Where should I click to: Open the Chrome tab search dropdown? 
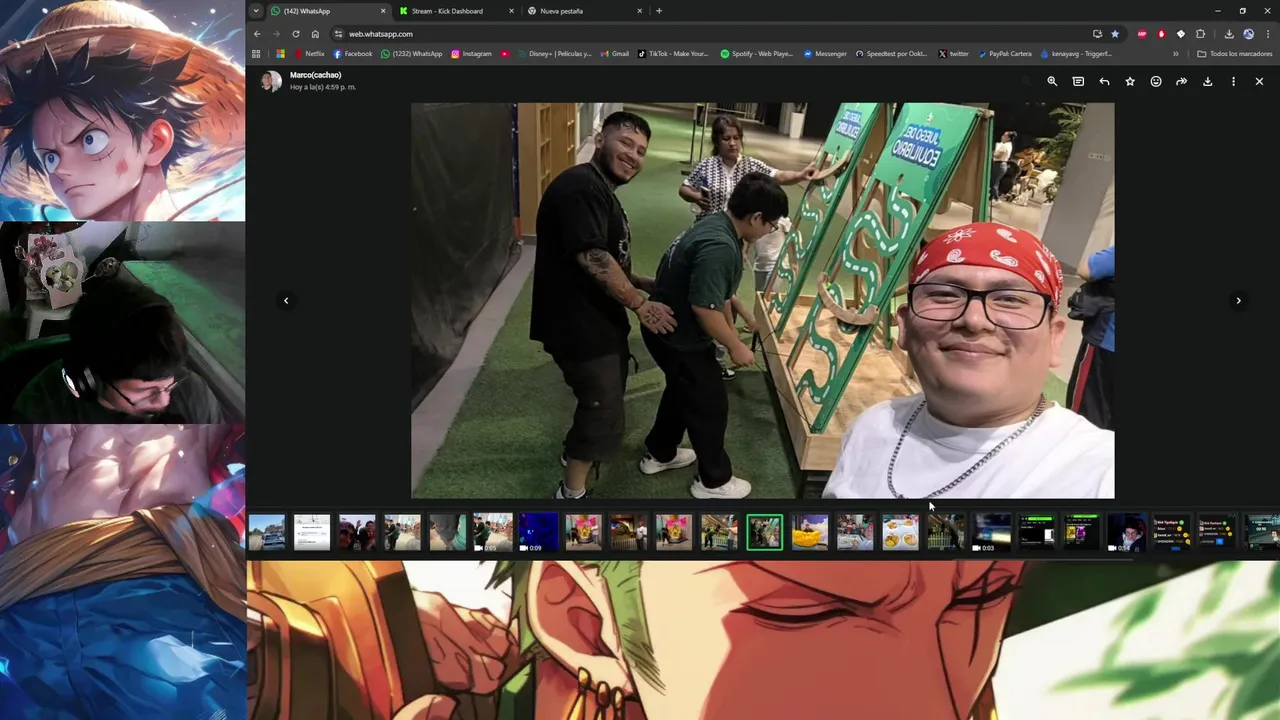tap(256, 11)
